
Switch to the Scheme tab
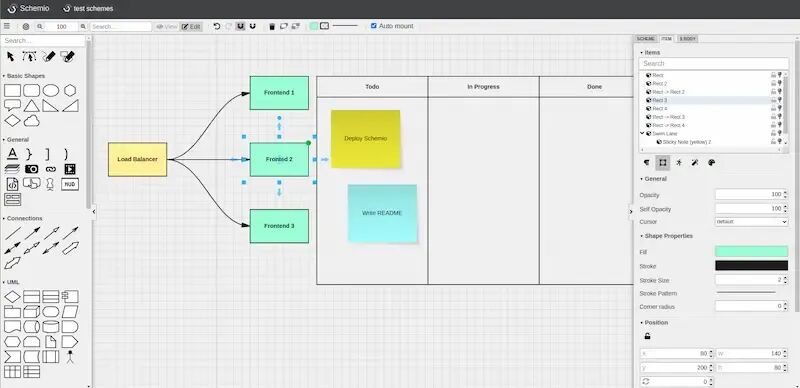[x=645, y=39]
